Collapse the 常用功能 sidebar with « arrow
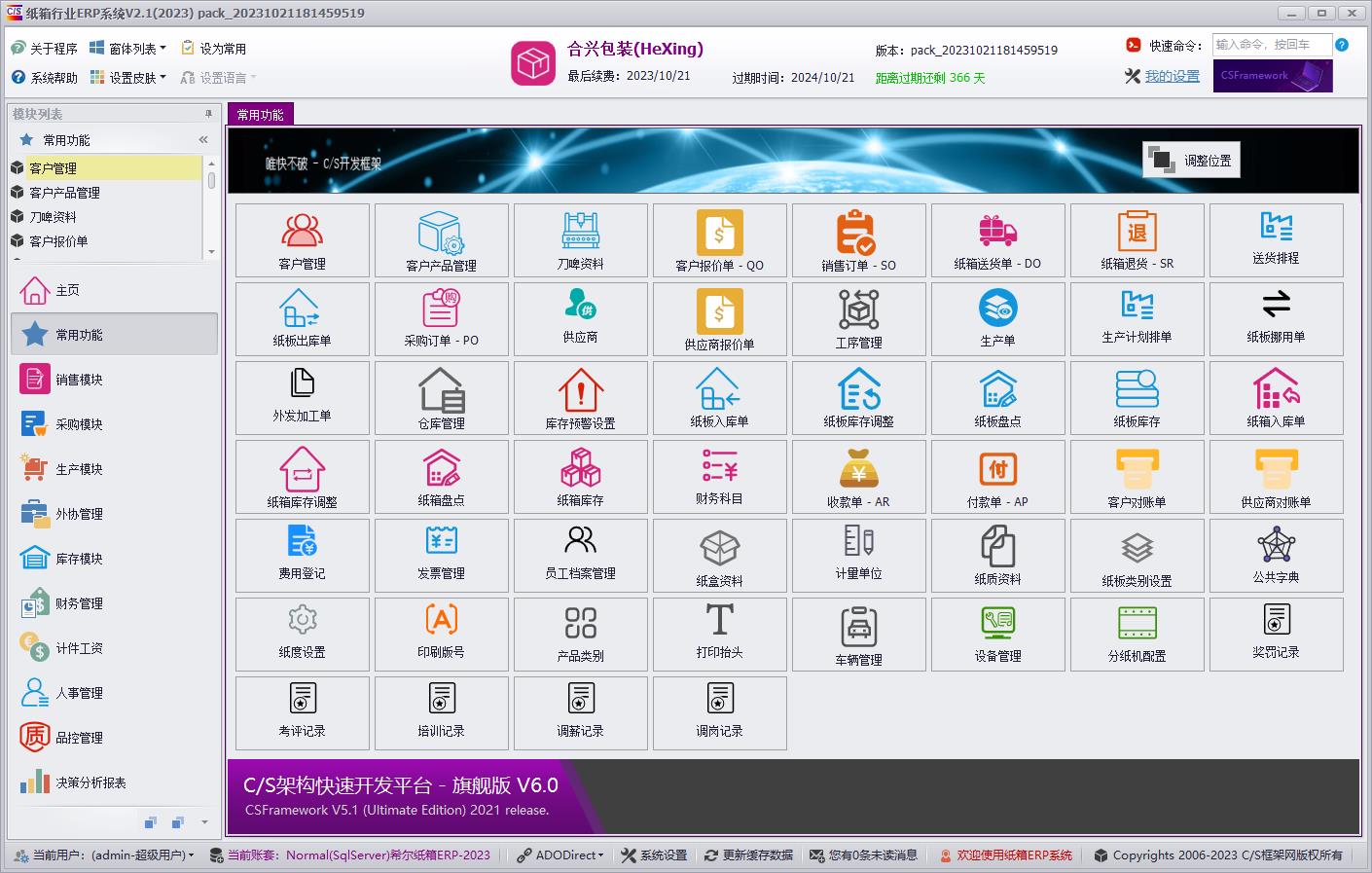 pos(202,139)
